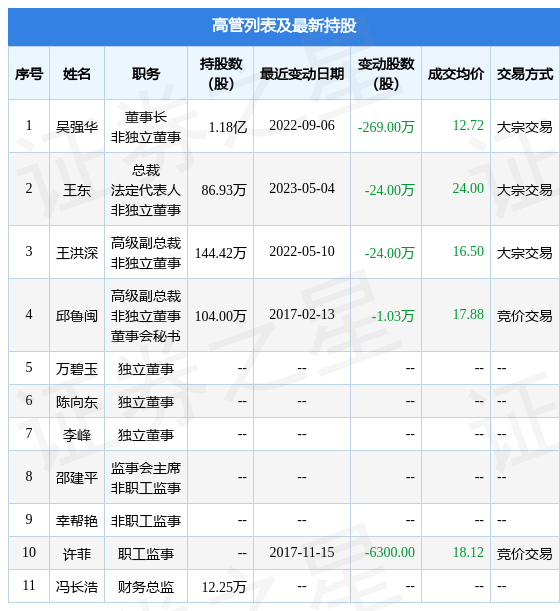Image resolution: width=560 pixels, height=611 pixels.
Task: Click the average price 12.72
Action: (468, 125)
